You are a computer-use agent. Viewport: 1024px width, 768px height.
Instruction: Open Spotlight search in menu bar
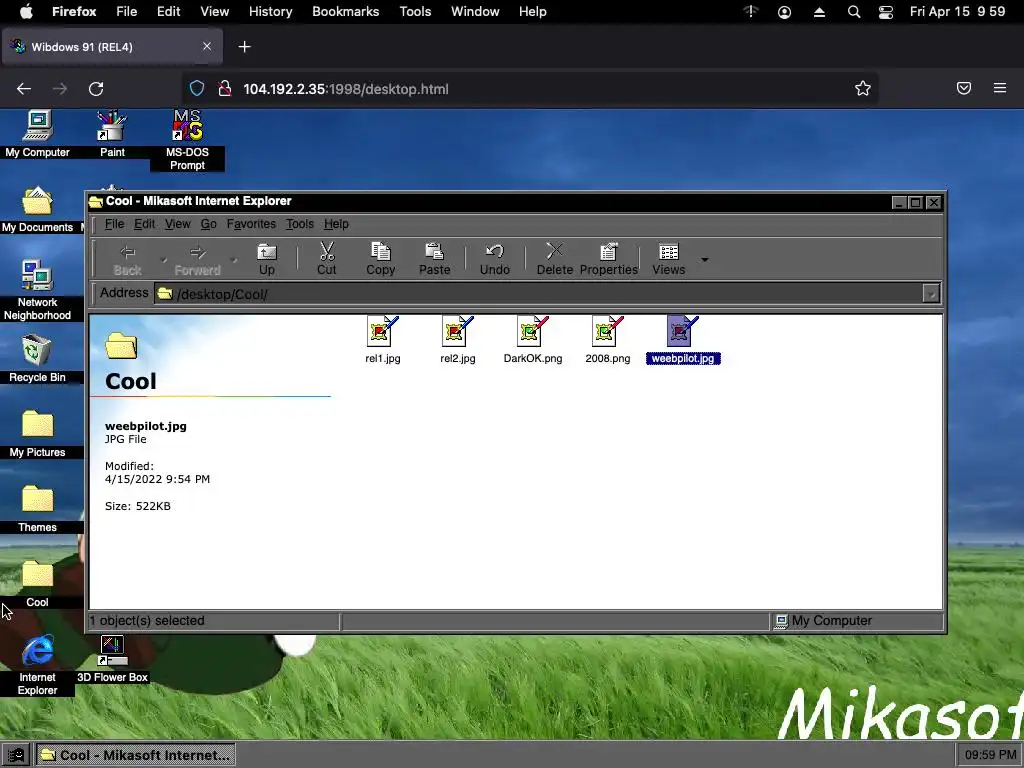click(854, 12)
